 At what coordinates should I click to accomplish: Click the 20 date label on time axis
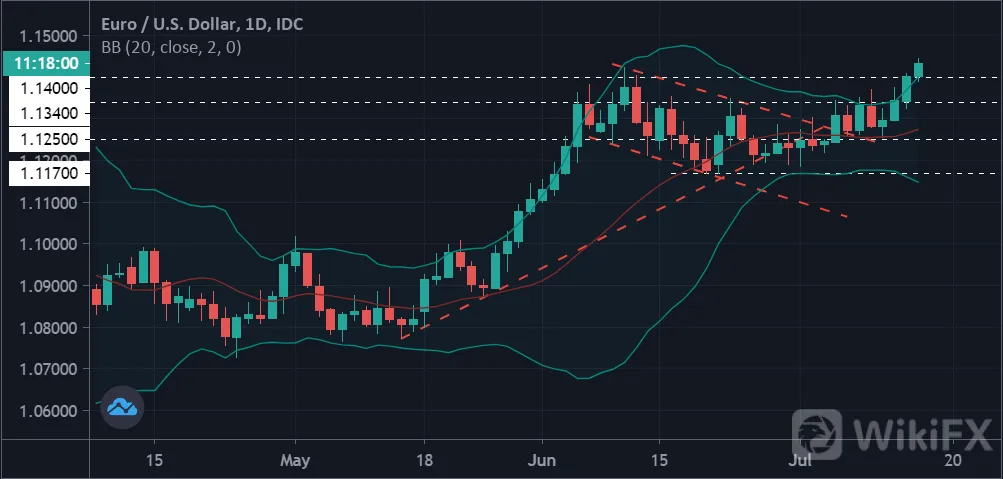tap(952, 460)
